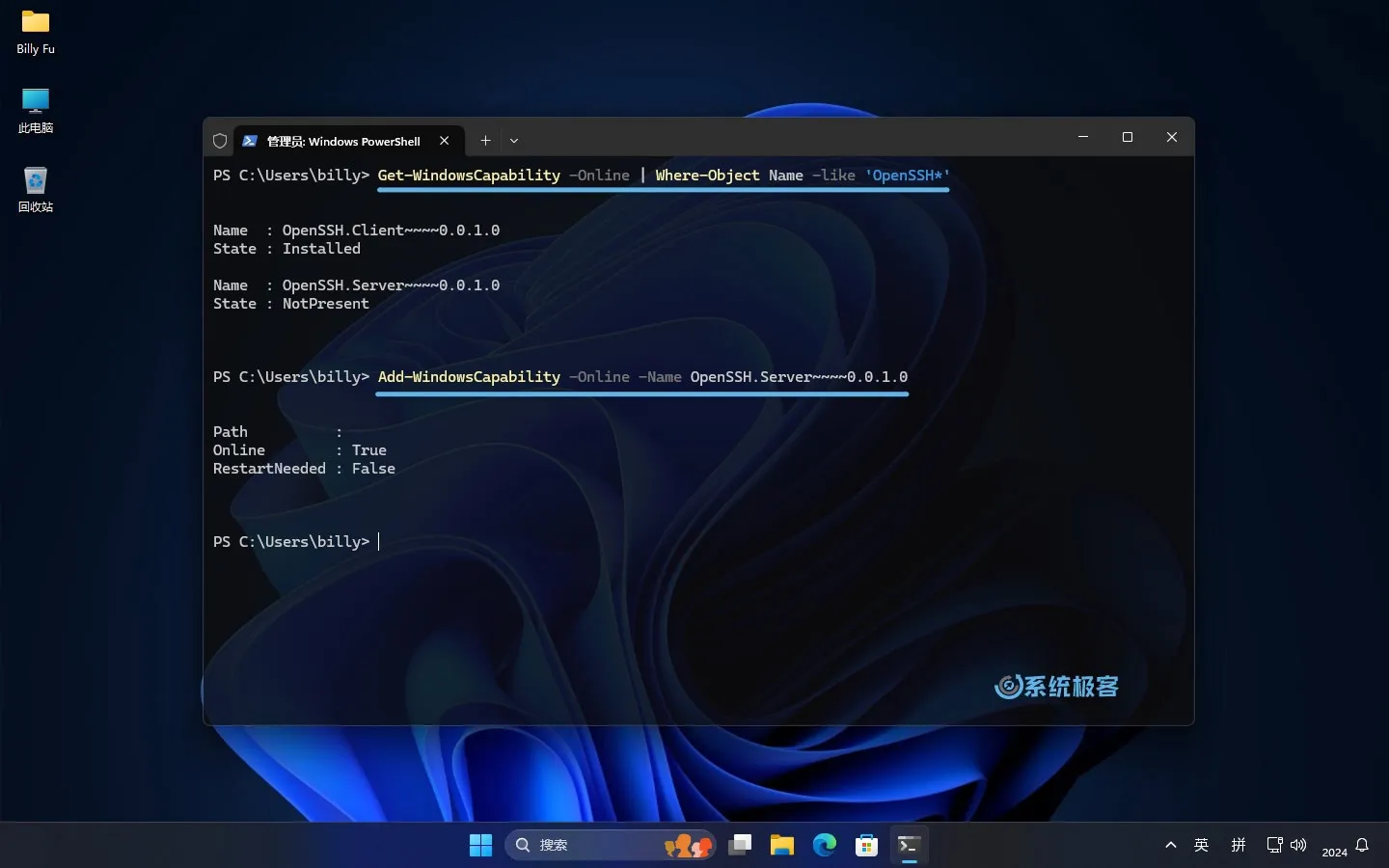Toggle English input mode (英)
Screen dimensions: 1389x868
click(1202, 845)
